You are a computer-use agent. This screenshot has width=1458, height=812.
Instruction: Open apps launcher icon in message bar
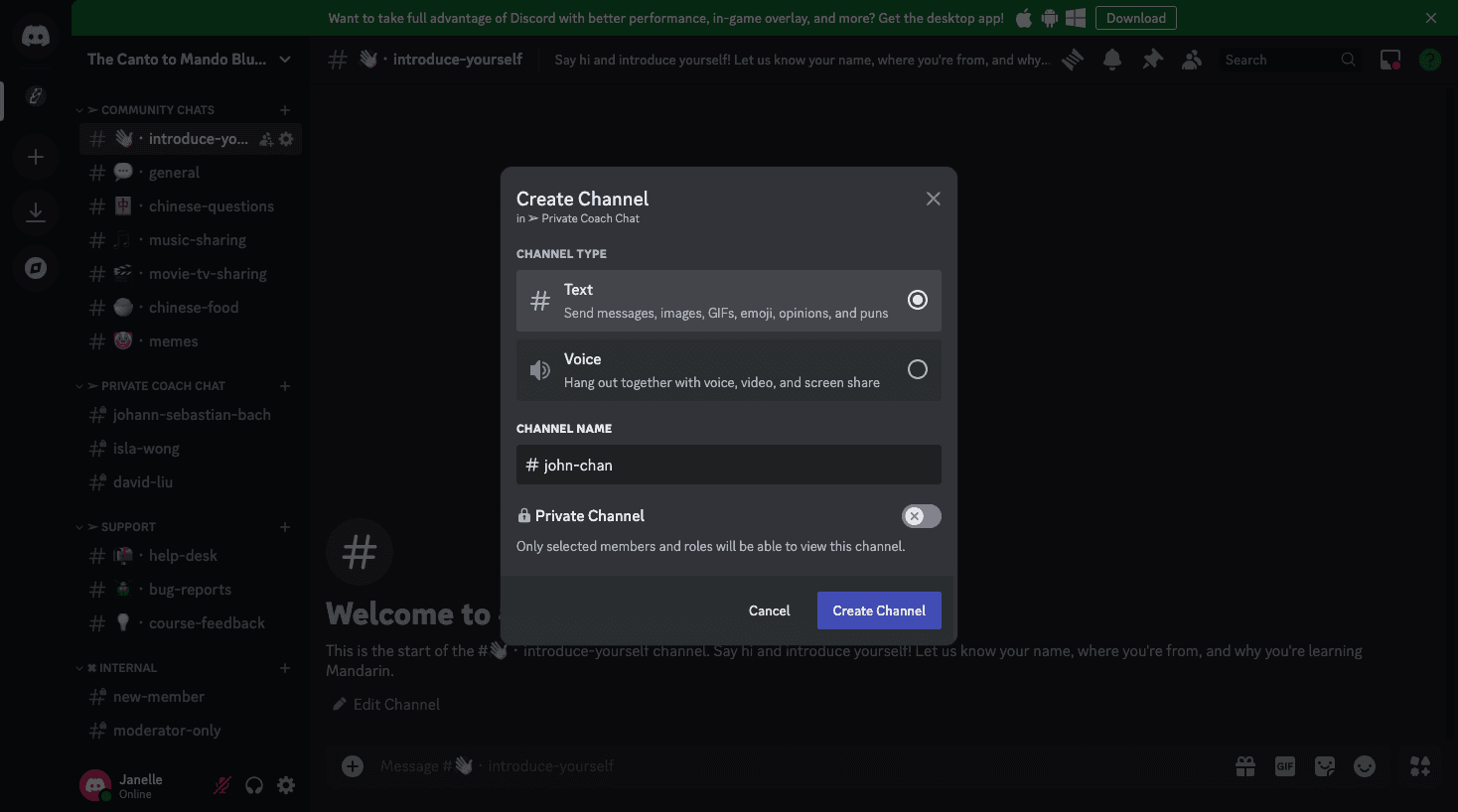(1420, 766)
